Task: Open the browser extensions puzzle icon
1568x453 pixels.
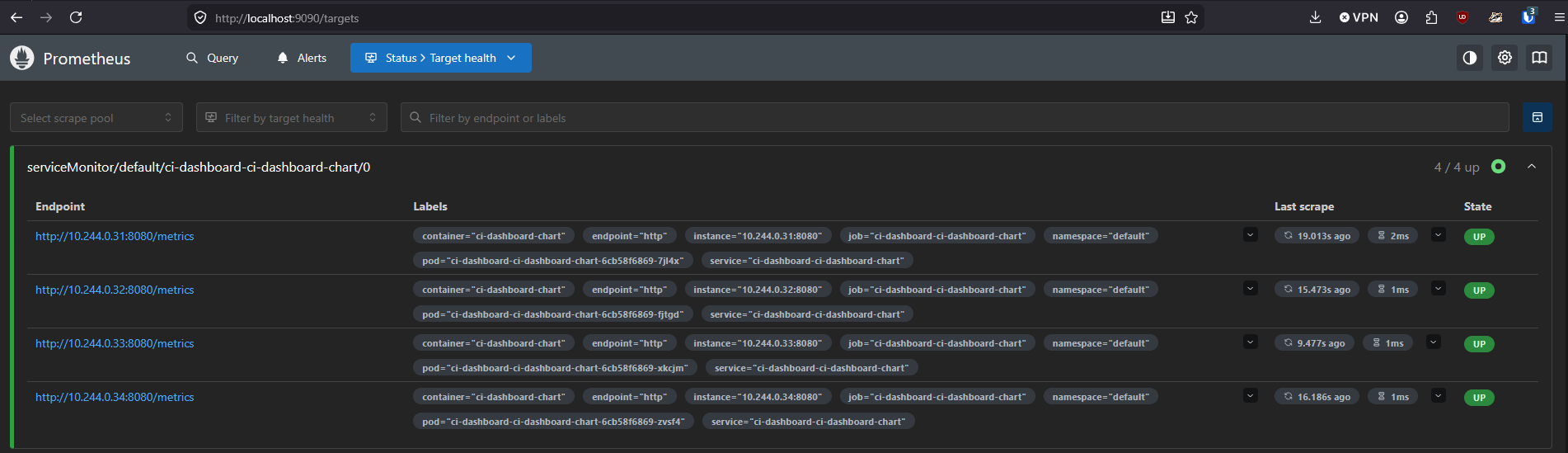Action: (x=1431, y=17)
